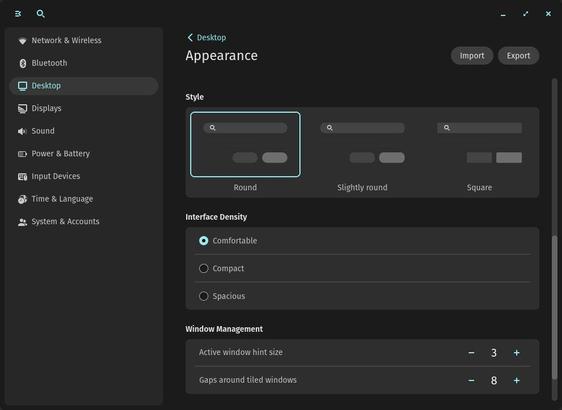Screen dimensions: 562x410
Task: Click the System & Accounts people icon
Action: tap(22, 222)
